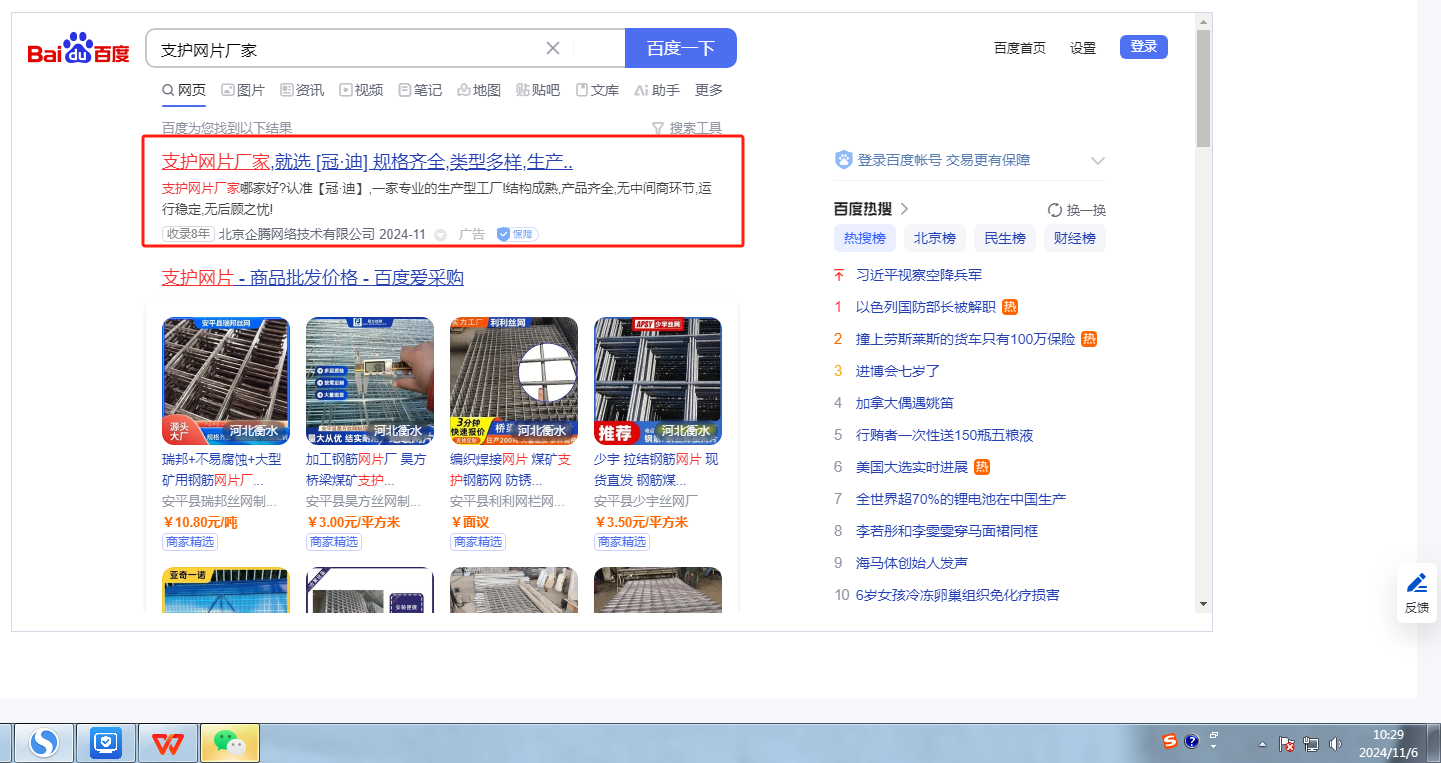Click the ¥3.00元/平方米 price

coord(353,522)
